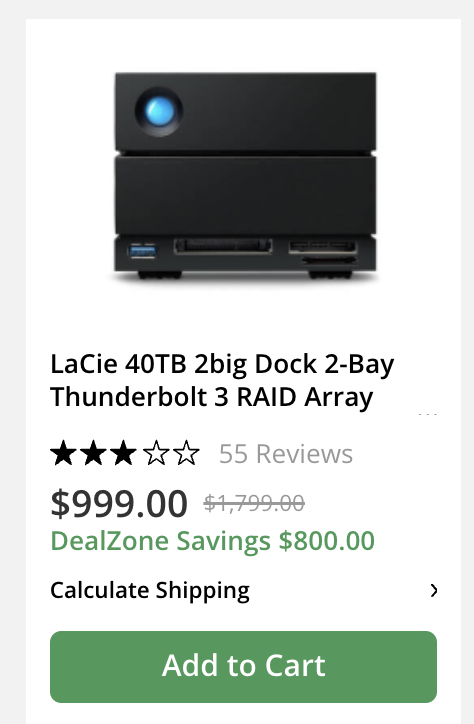This screenshot has height=724, width=474.
Task: Click the Thunderbolt 3 RAID Array title line
Action: [211, 397]
